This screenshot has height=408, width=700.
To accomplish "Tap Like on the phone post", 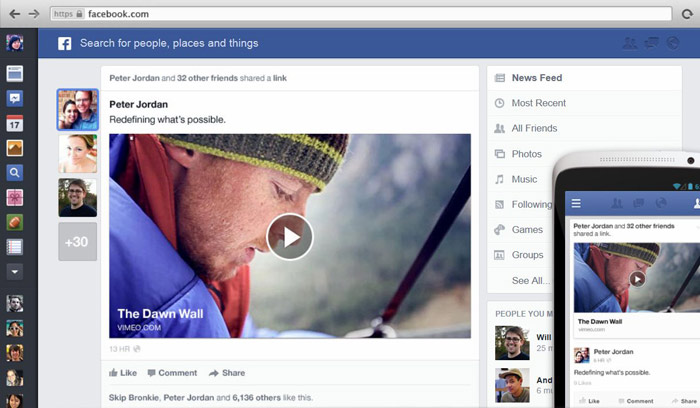I will coord(590,401).
